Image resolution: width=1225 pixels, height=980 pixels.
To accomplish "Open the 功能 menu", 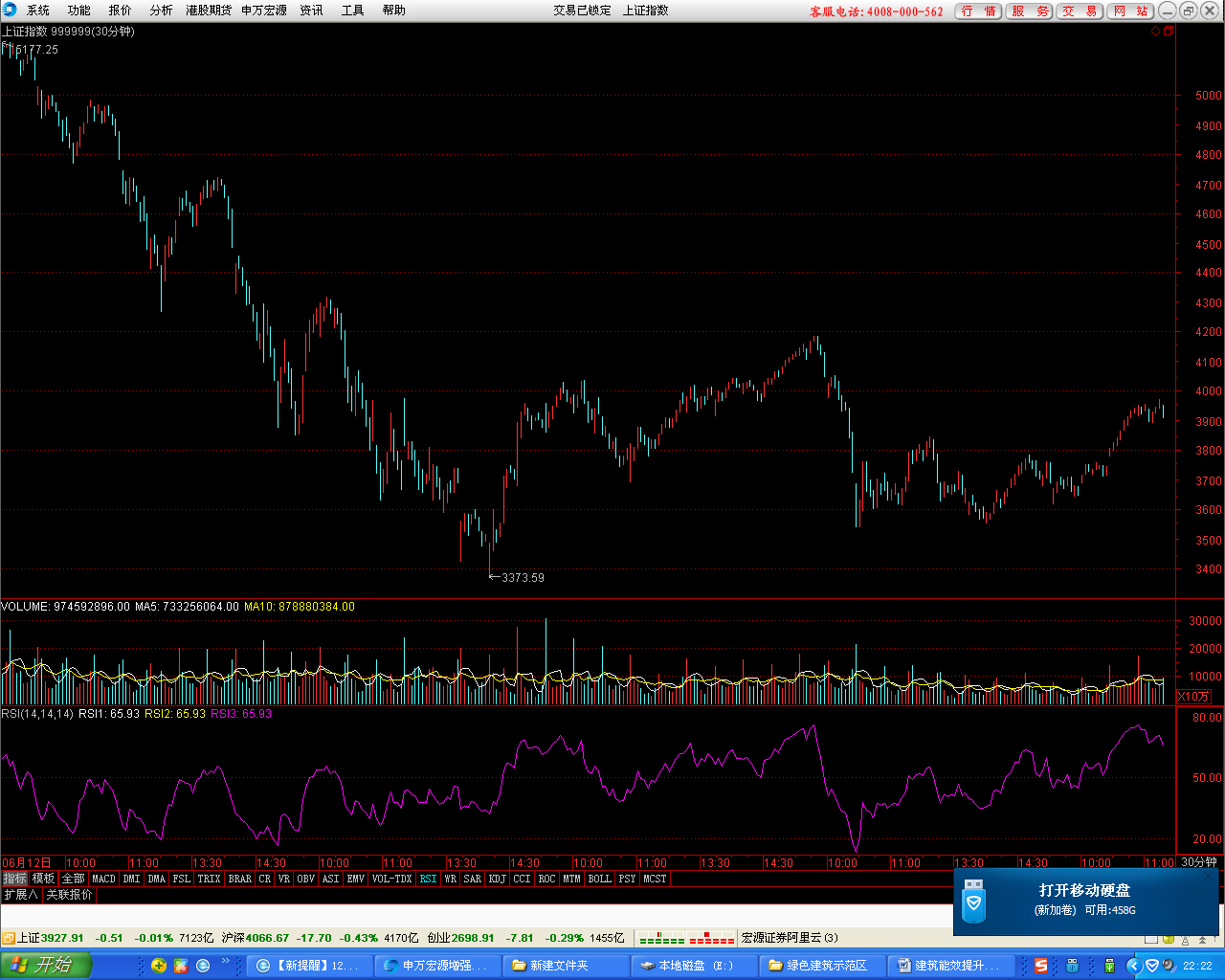I will [x=79, y=11].
